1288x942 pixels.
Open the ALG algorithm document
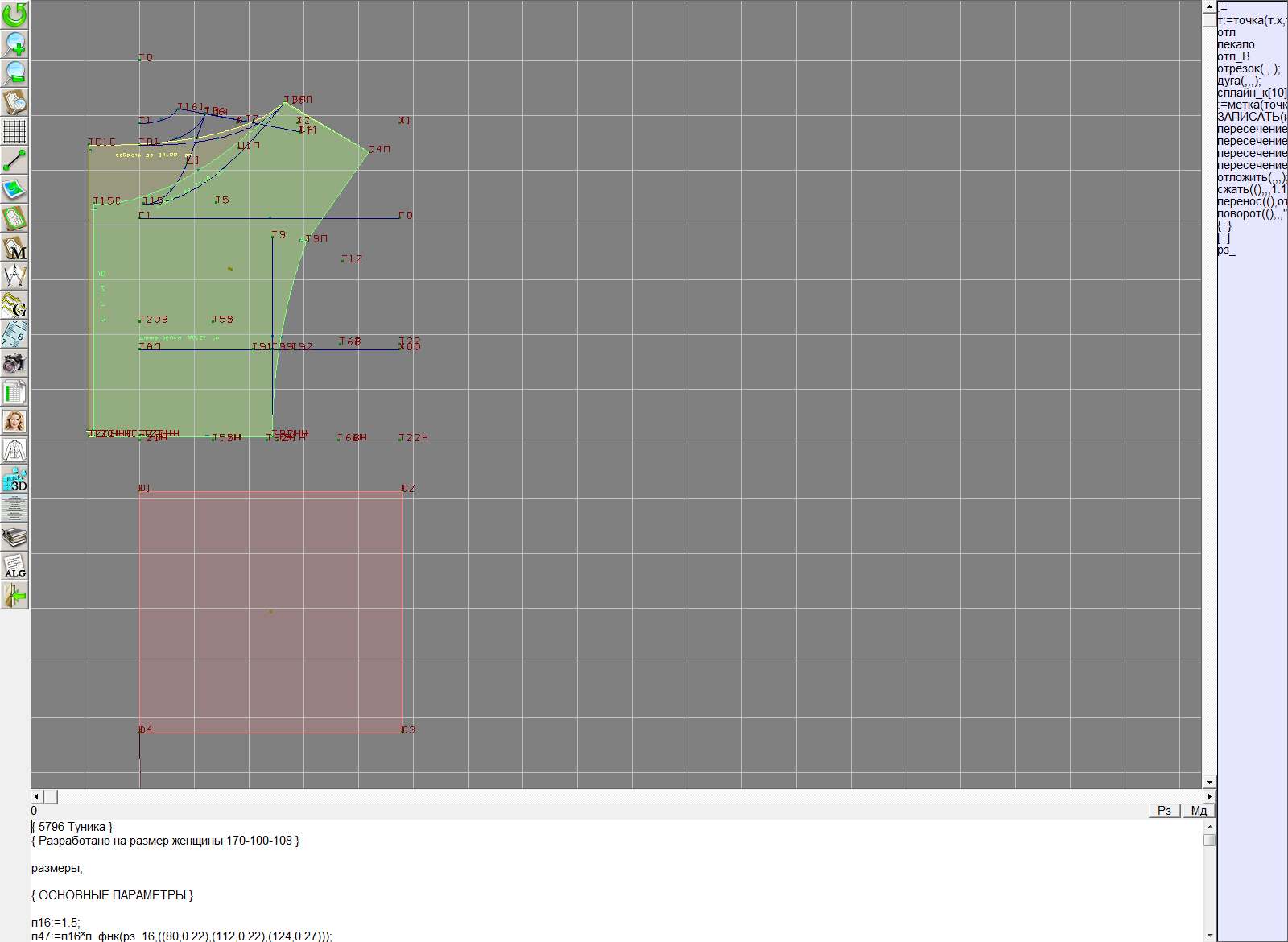point(14,566)
